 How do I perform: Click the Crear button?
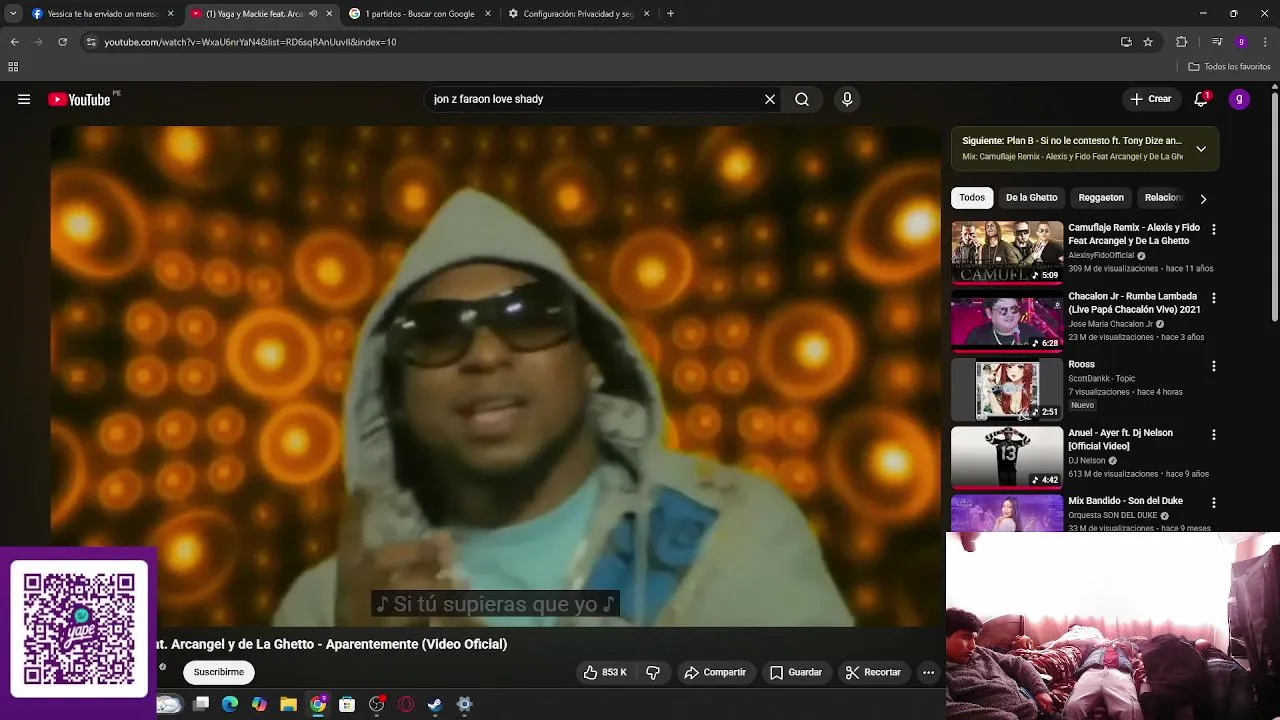point(1150,99)
